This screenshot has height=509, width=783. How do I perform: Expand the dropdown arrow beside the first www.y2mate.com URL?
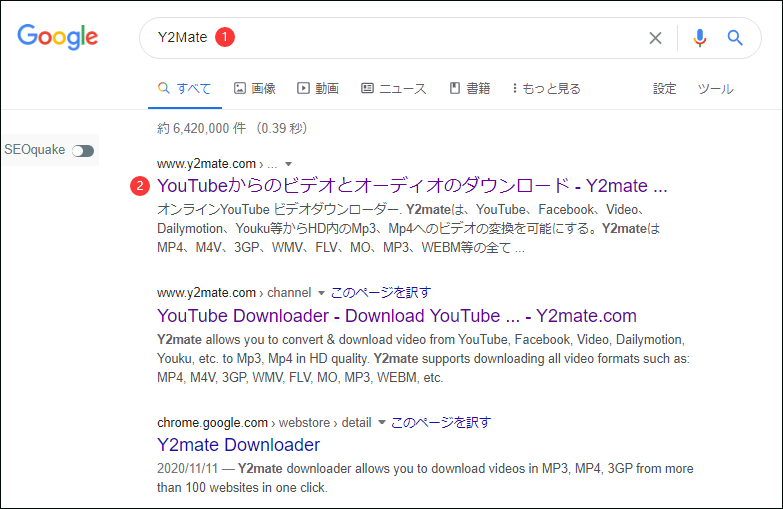[x=288, y=164]
